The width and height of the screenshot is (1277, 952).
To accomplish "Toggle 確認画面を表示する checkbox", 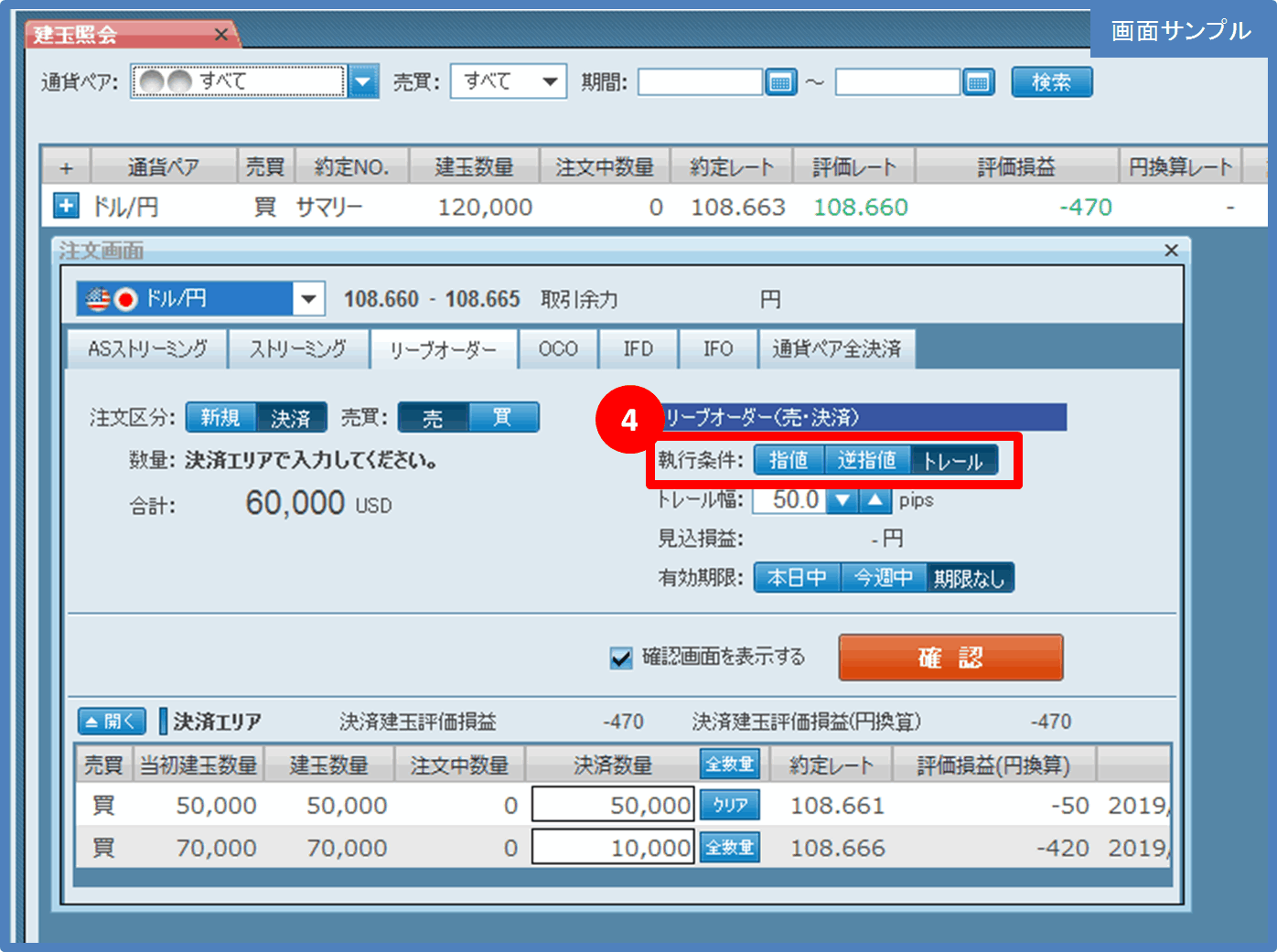I will (x=621, y=658).
